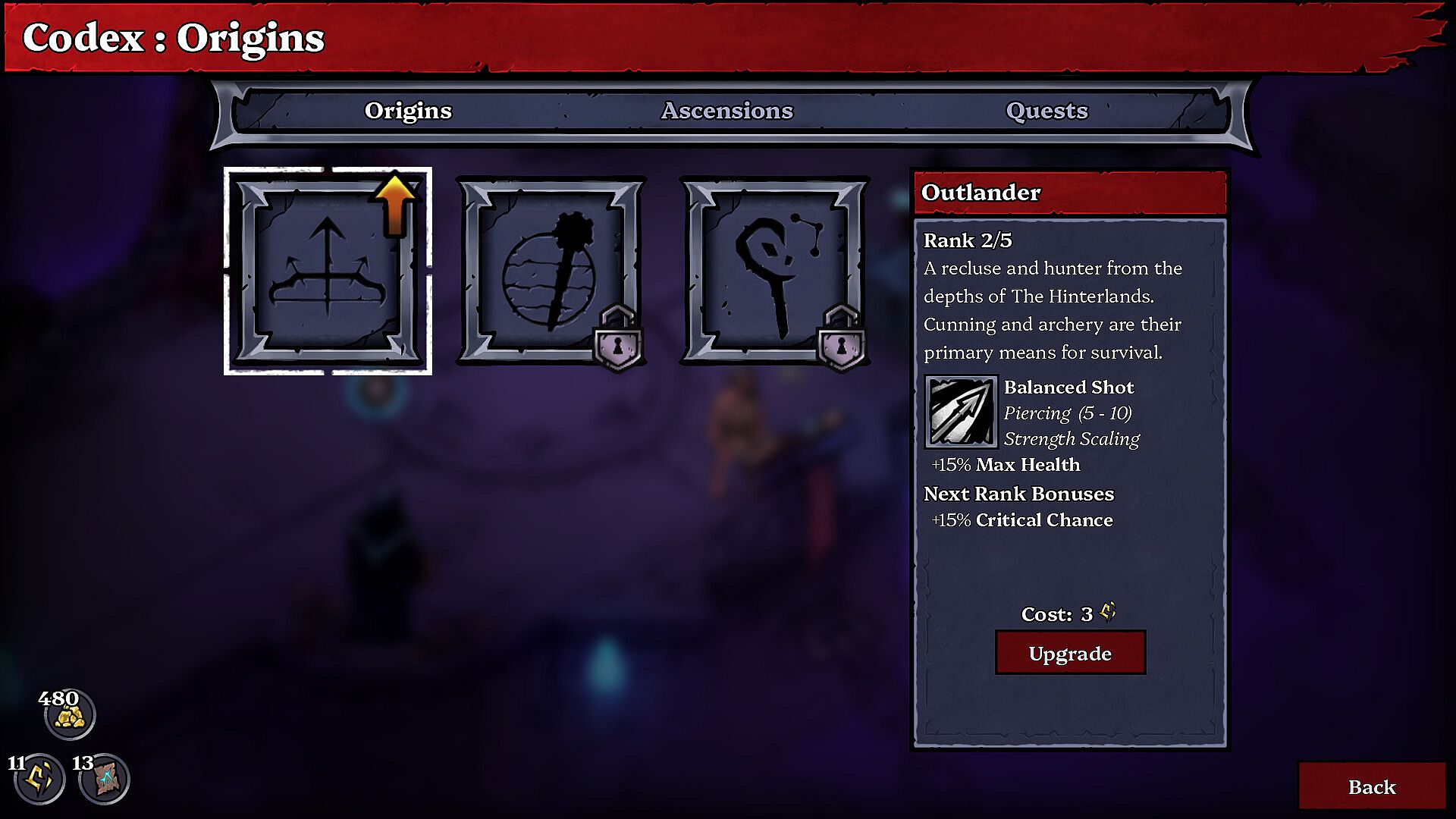Image resolution: width=1456 pixels, height=819 pixels.
Task: Select the locked staff origin tile
Action: pyautogui.click(x=775, y=271)
